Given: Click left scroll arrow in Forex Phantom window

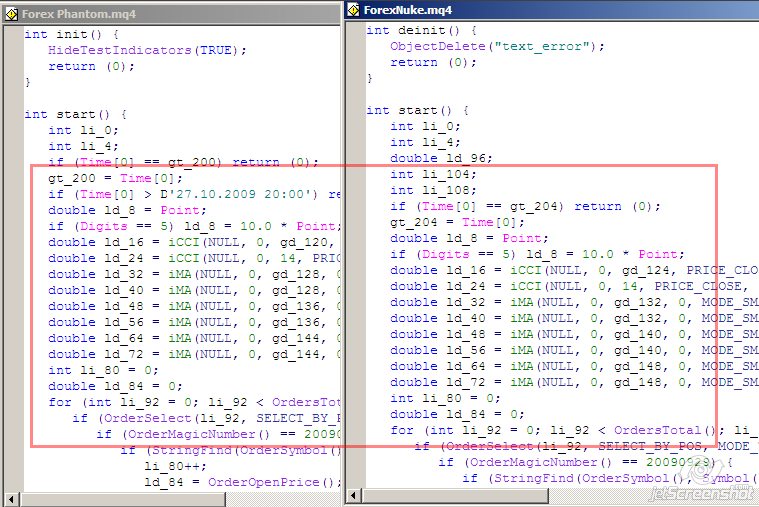Looking at the screenshot, I should point(11,499).
